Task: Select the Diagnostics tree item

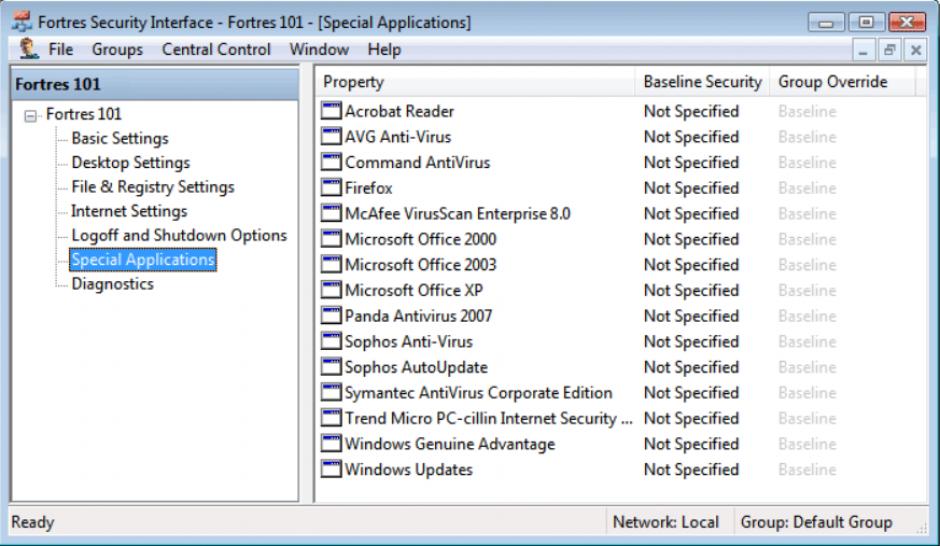Action: 112,284
